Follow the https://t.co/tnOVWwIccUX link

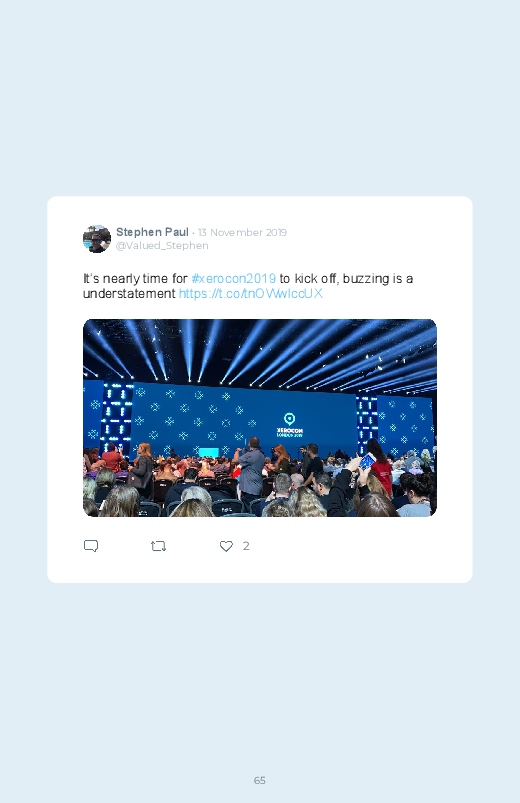pyautogui.click(x=251, y=293)
